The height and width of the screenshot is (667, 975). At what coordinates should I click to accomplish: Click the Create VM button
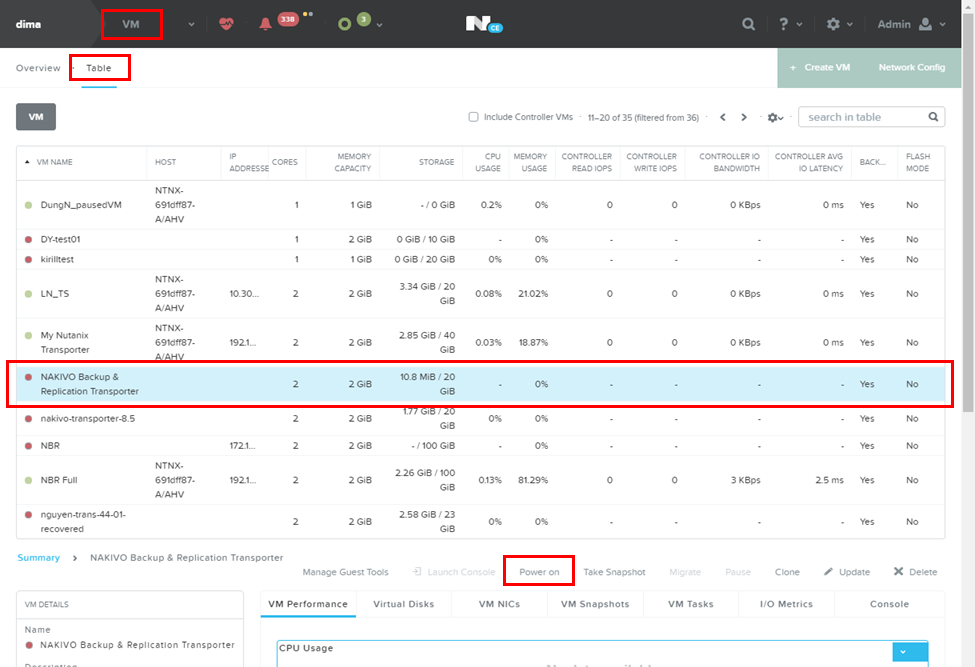[x=820, y=67]
